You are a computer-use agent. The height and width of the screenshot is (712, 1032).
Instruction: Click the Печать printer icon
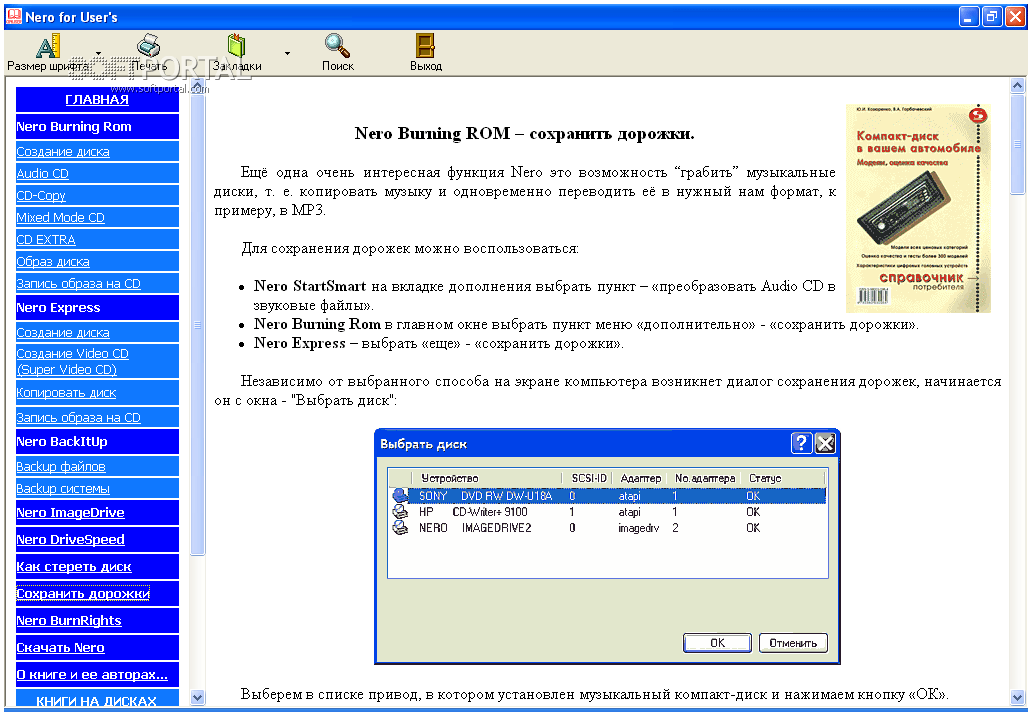[149, 45]
